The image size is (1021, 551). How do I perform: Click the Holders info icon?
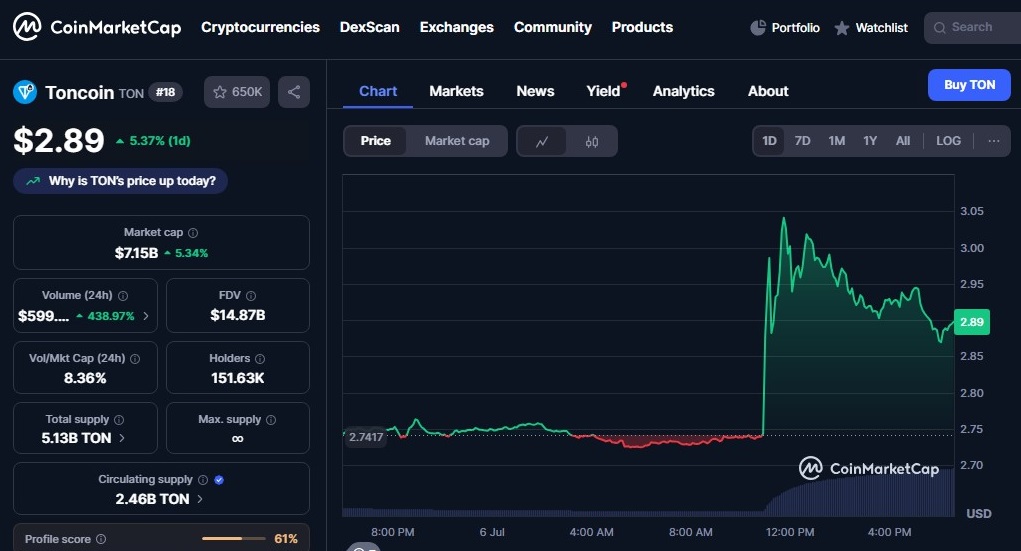(x=260, y=359)
